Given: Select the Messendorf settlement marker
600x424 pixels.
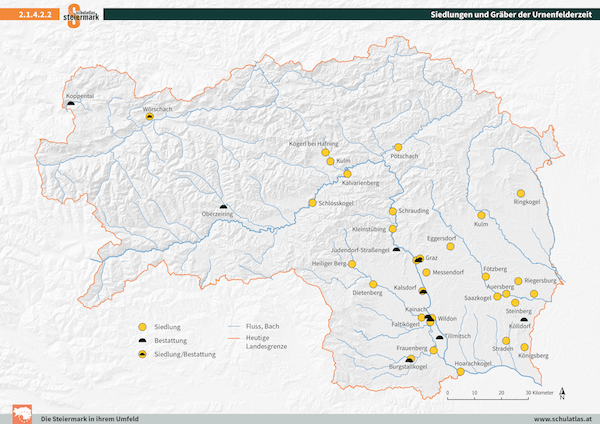Looking at the screenshot, I should pyautogui.click(x=426, y=272).
